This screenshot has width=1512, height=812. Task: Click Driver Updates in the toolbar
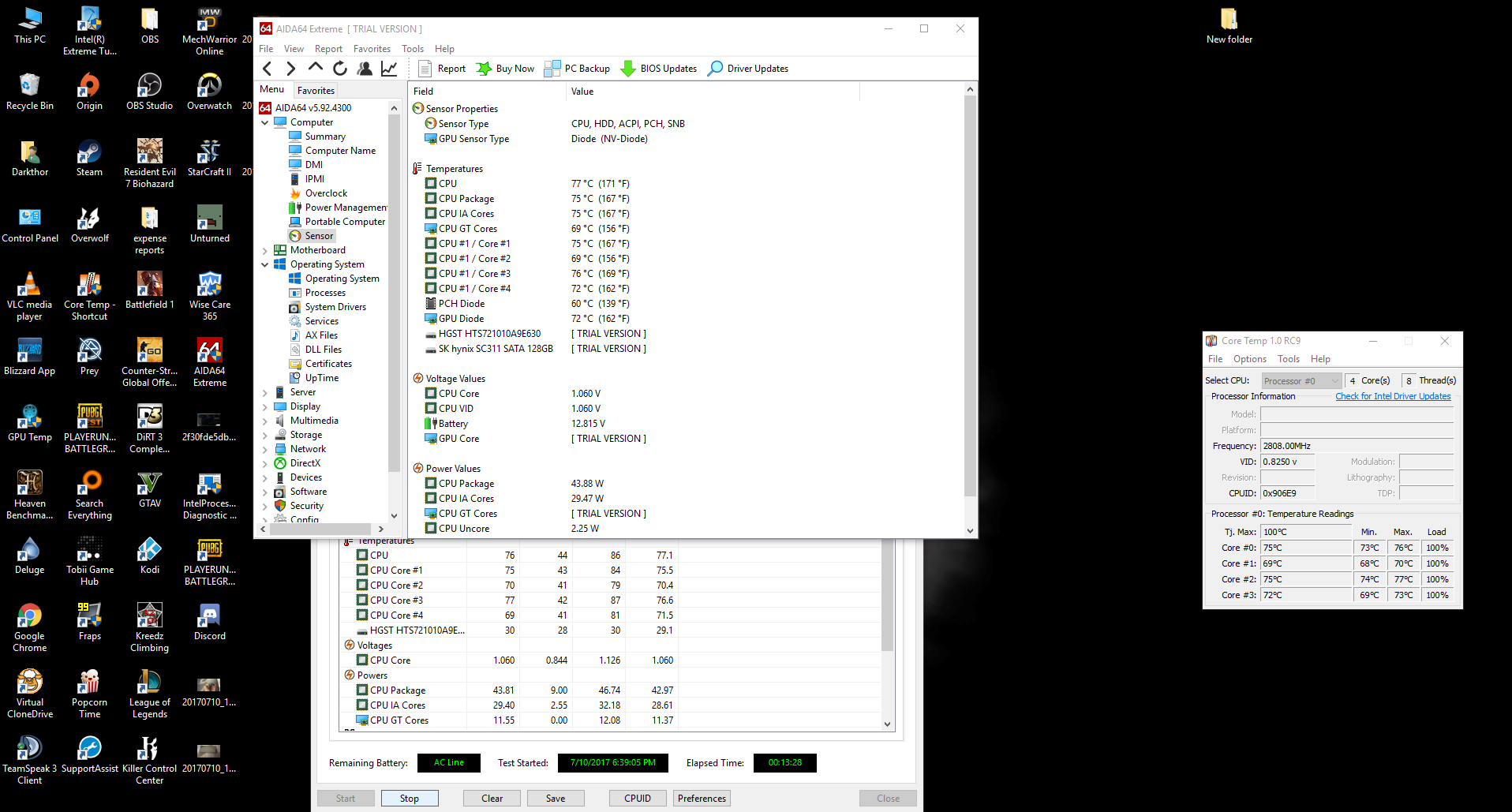747,69
